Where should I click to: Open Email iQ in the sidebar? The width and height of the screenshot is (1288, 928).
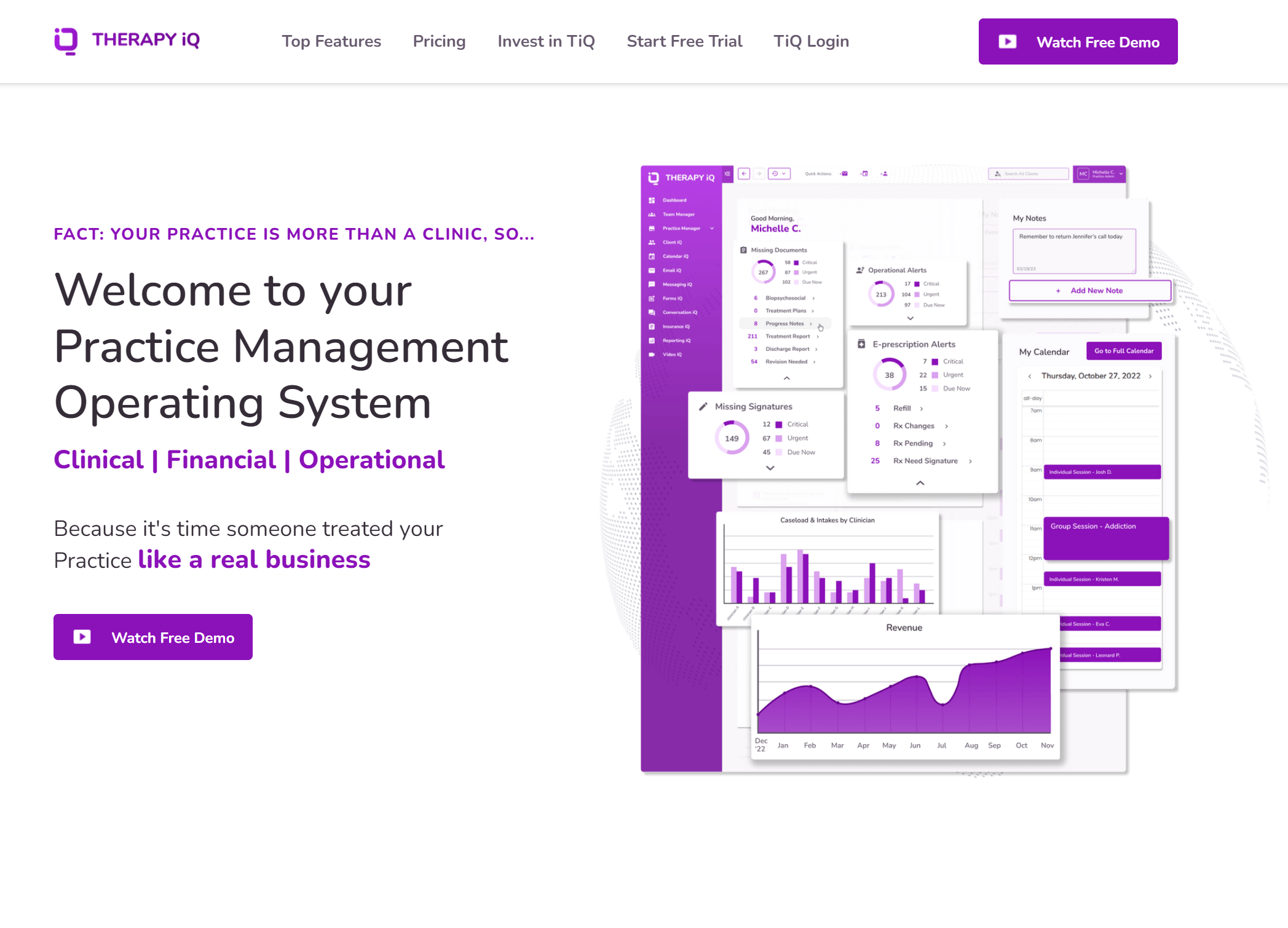coord(652,270)
